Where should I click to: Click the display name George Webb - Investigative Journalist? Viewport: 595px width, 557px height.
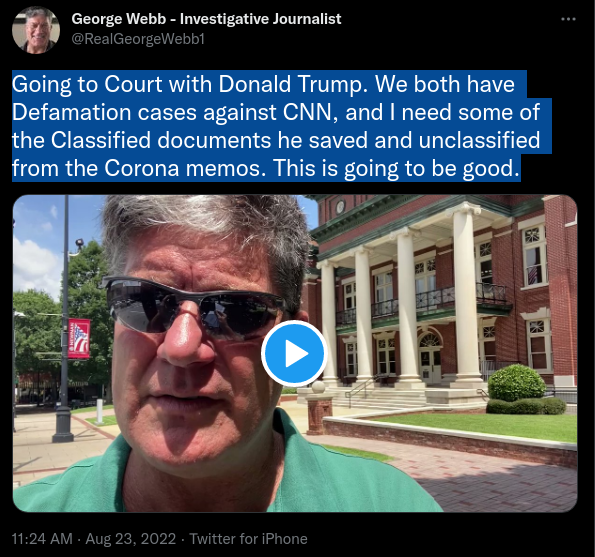[x=206, y=19]
